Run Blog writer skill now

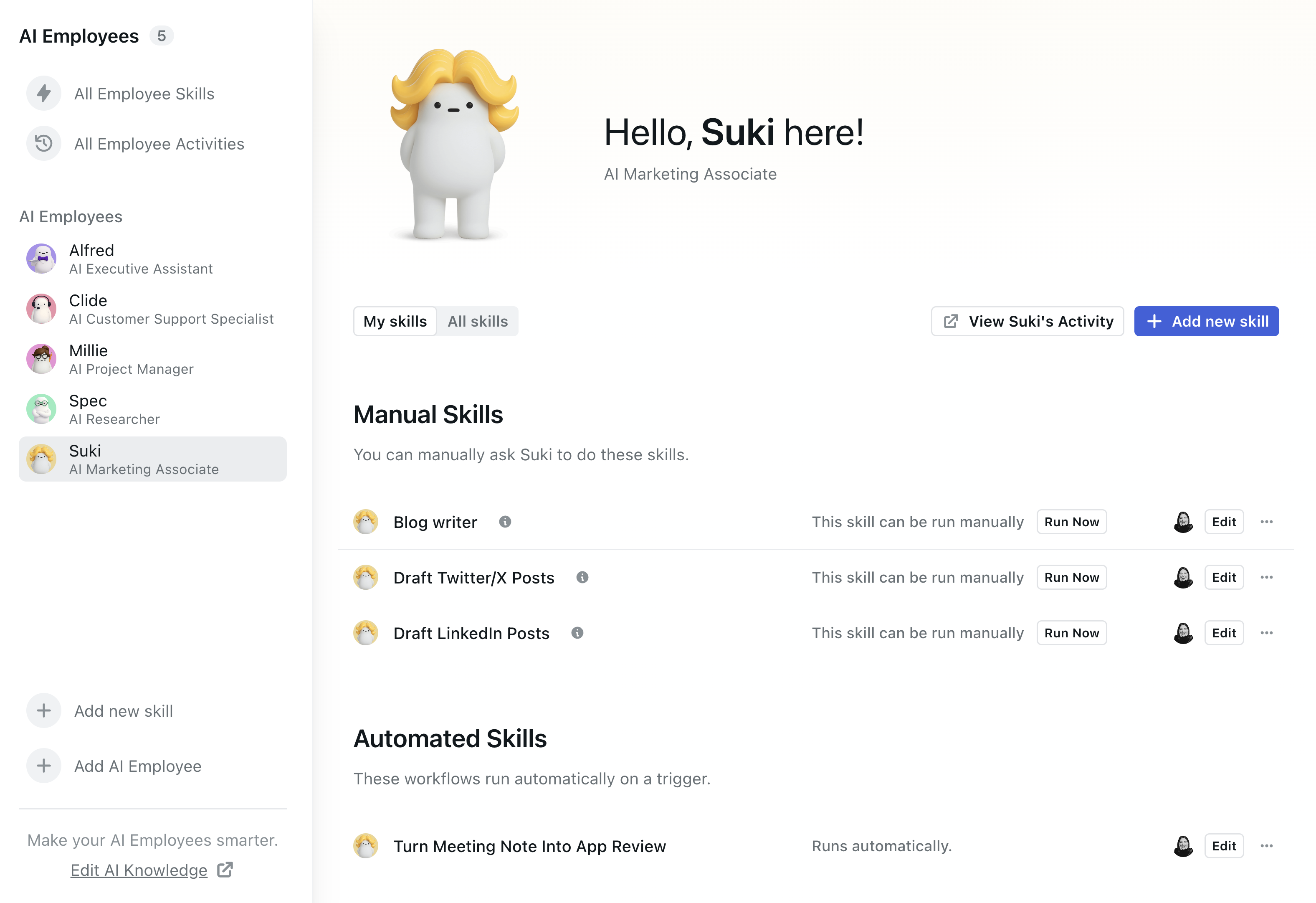click(x=1071, y=522)
